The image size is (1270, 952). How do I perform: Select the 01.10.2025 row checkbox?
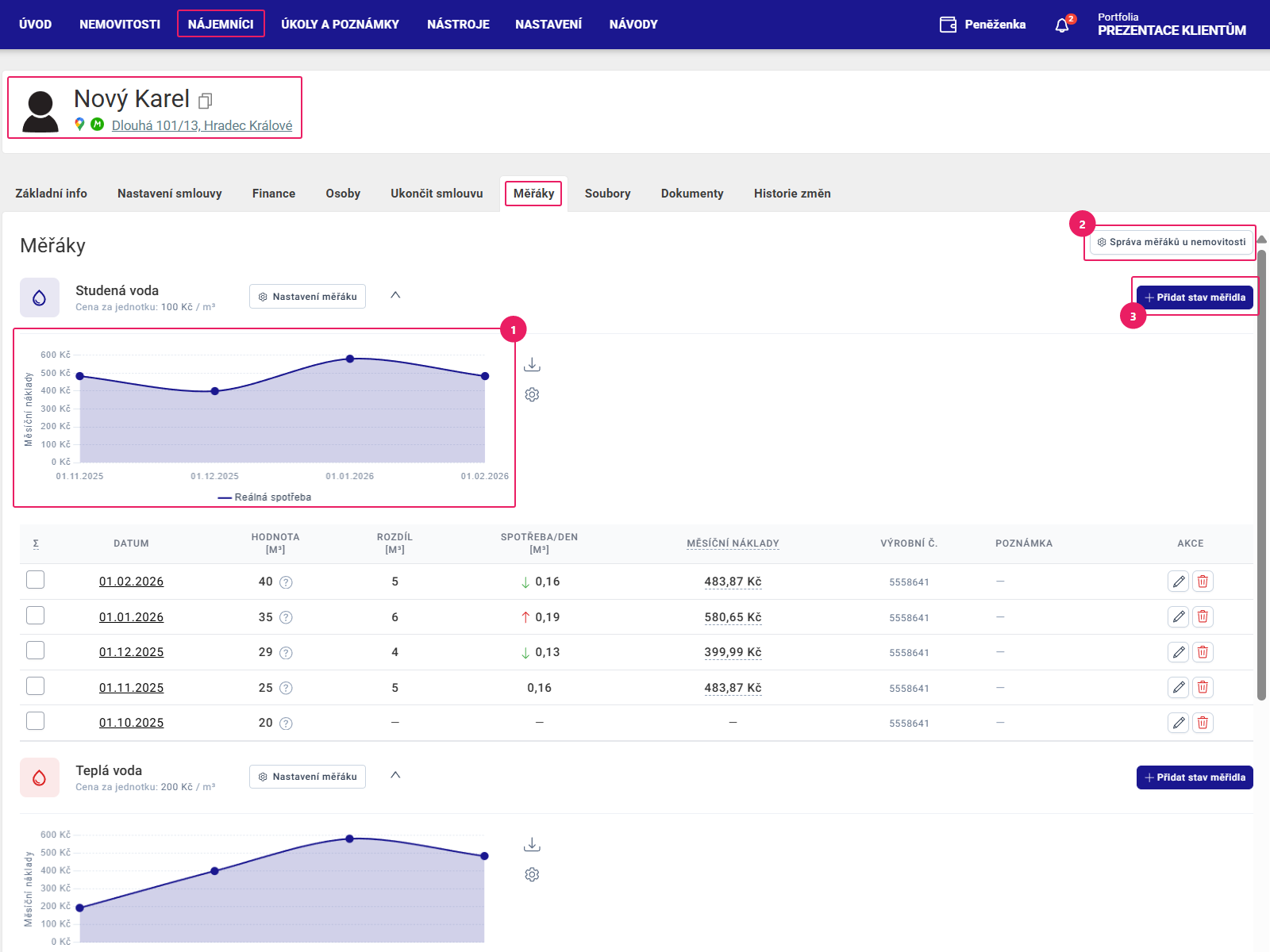pyautogui.click(x=35, y=721)
